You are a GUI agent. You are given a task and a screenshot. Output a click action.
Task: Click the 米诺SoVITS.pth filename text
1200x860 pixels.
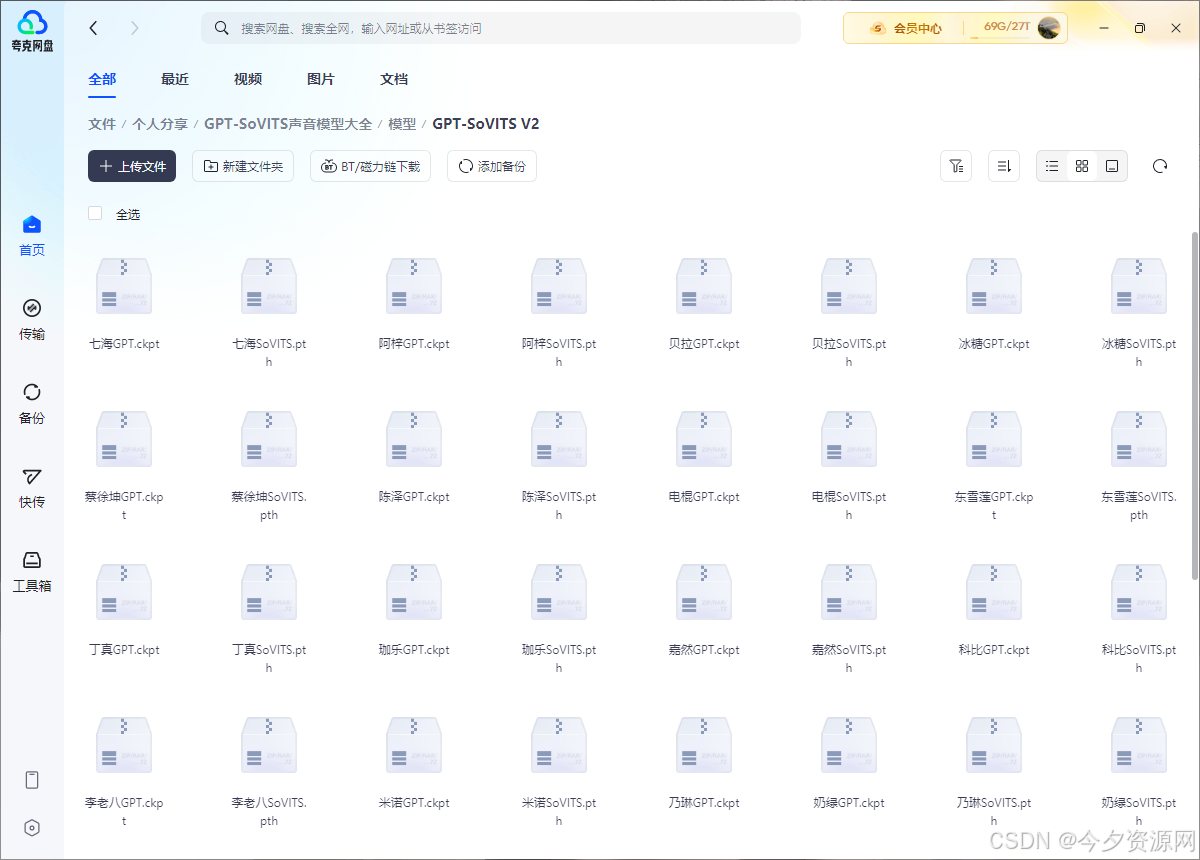(559, 811)
